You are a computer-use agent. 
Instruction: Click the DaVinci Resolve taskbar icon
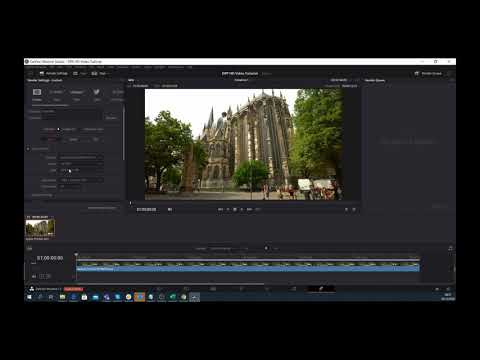click(x=194, y=297)
